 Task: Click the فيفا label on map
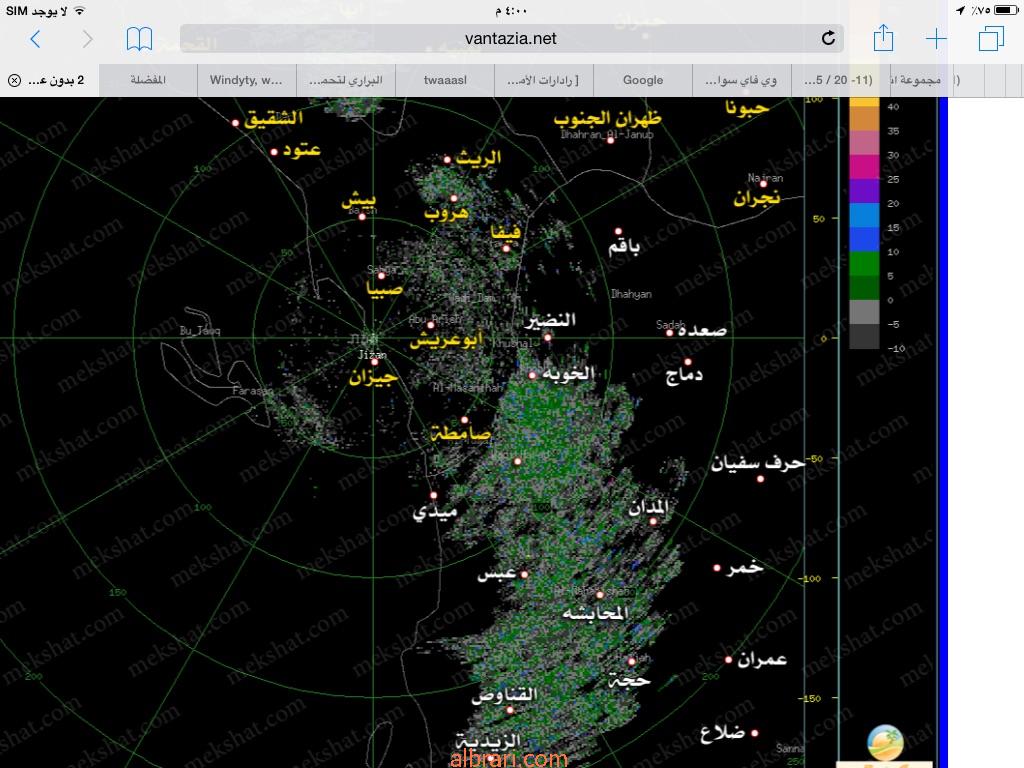pos(506,232)
